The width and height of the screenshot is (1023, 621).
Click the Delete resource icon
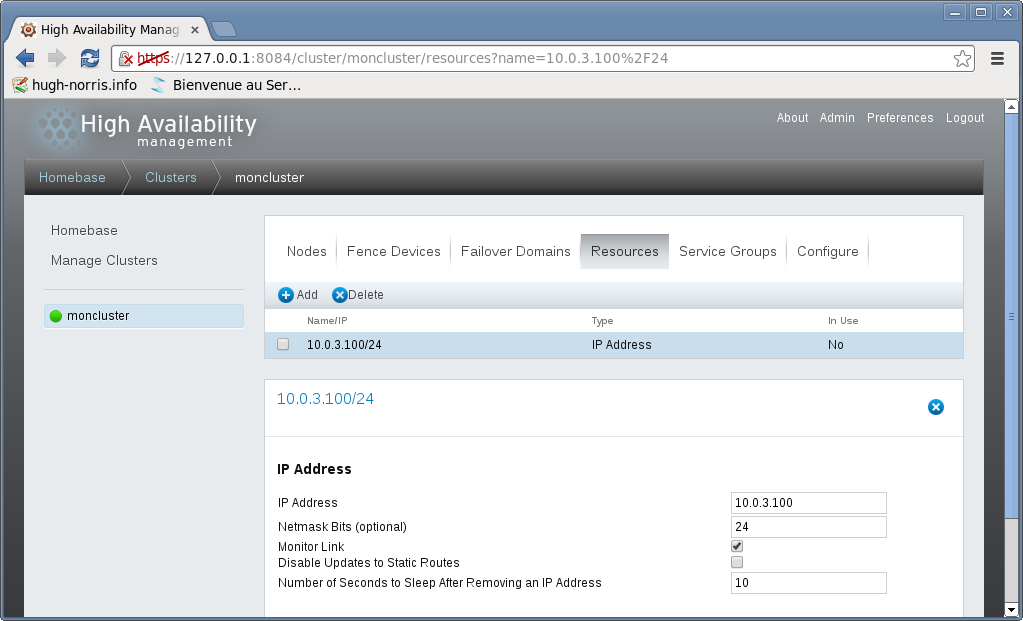pyautogui.click(x=340, y=295)
